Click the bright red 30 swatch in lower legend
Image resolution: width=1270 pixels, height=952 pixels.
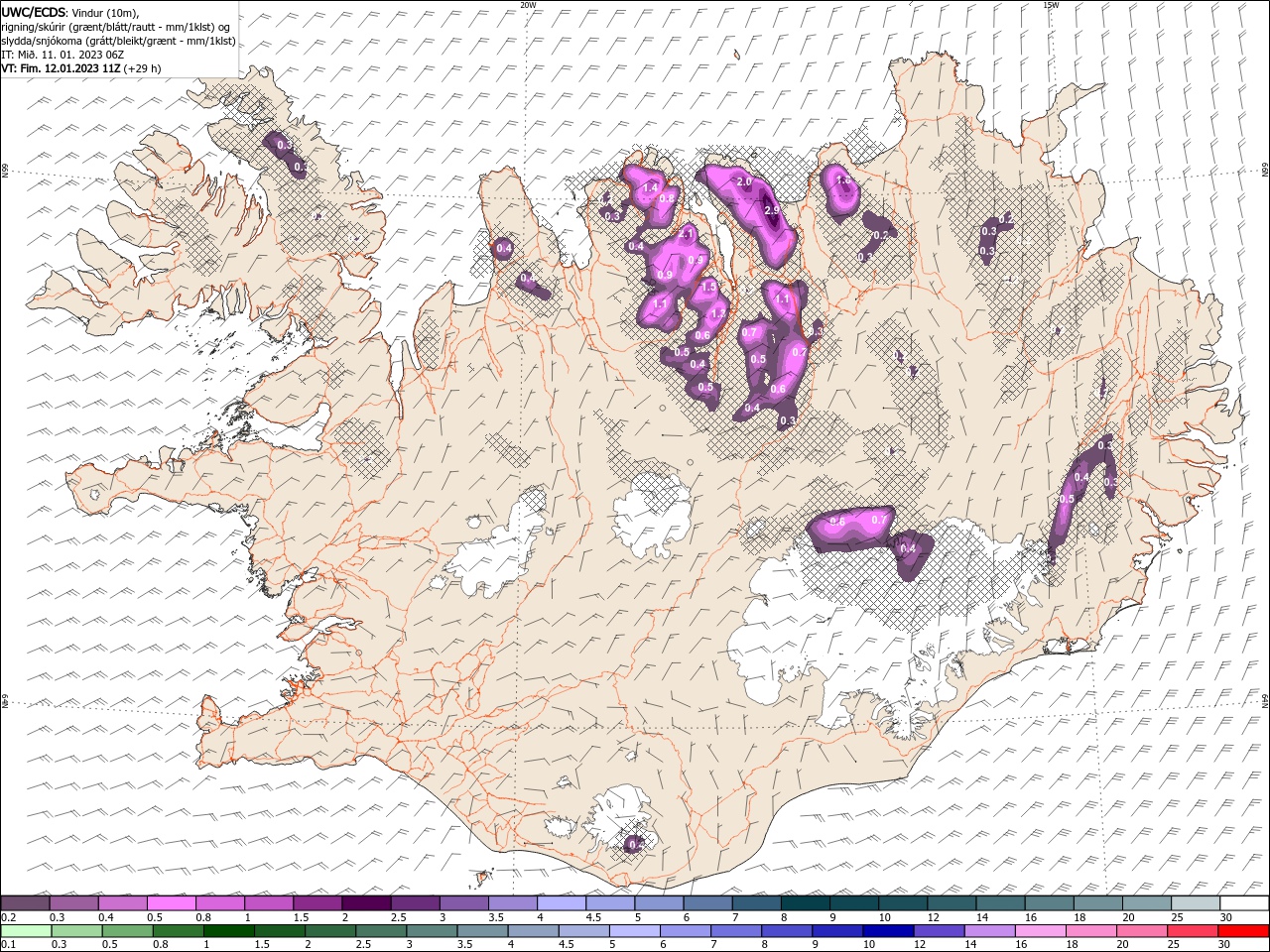[1242, 931]
